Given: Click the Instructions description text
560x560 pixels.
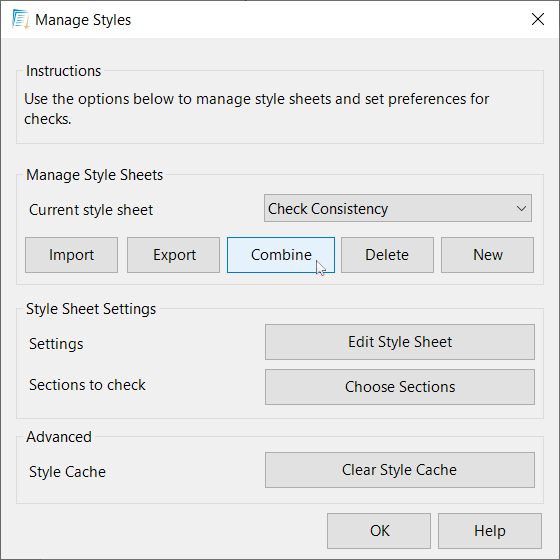Looking at the screenshot, I should (256, 109).
